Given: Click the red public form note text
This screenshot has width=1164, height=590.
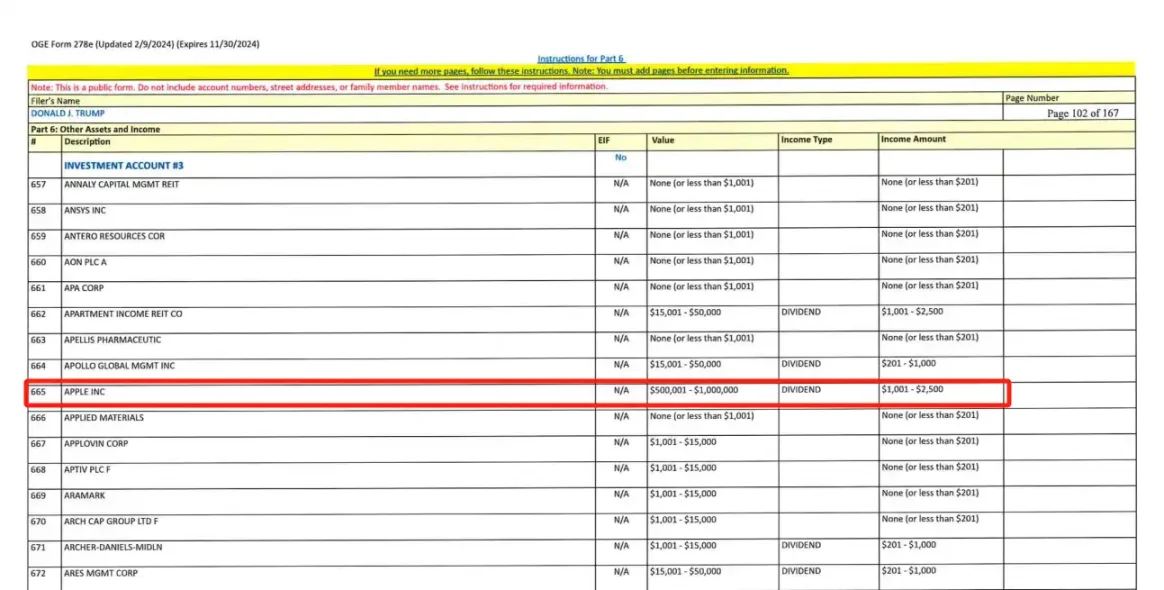Looking at the screenshot, I should pyautogui.click(x=319, y=87).
